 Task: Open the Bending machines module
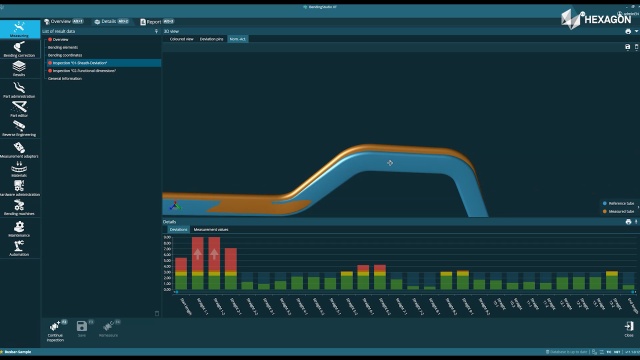[x=19, y=207]
